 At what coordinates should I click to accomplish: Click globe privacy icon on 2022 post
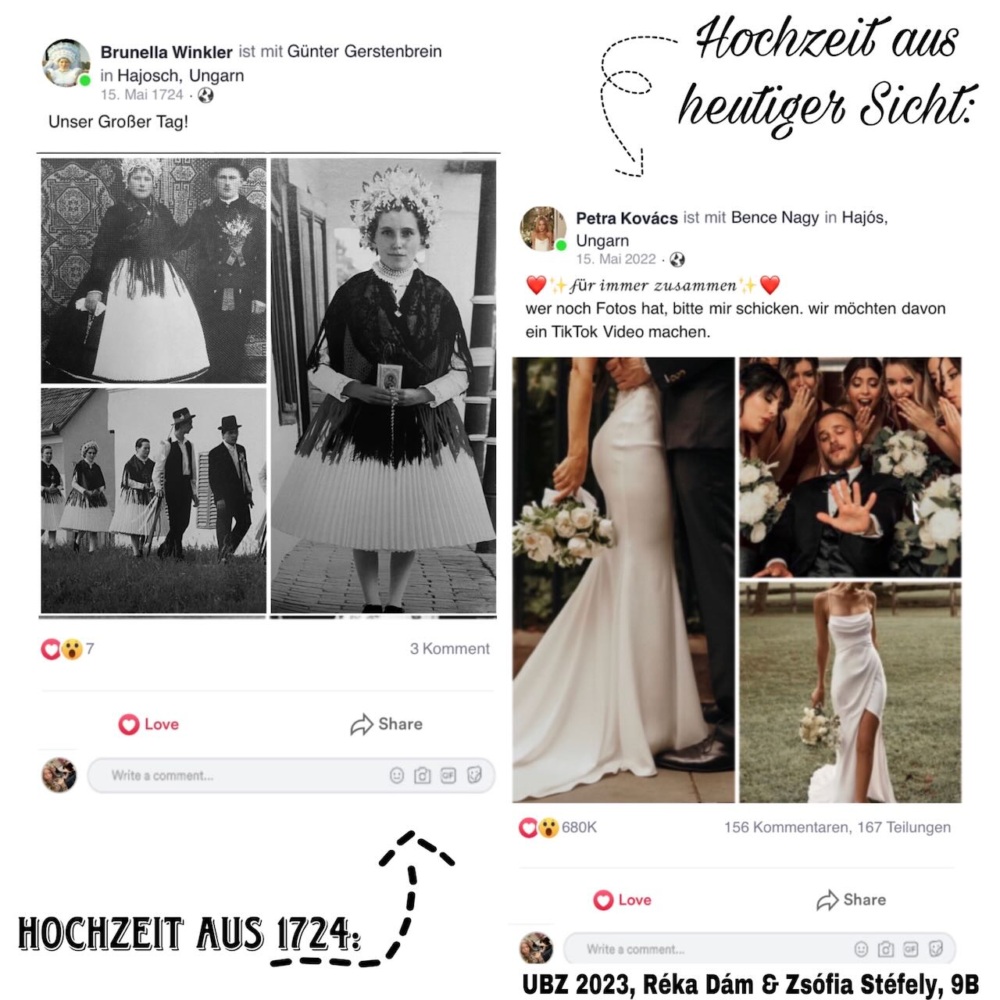coord(677,259)
